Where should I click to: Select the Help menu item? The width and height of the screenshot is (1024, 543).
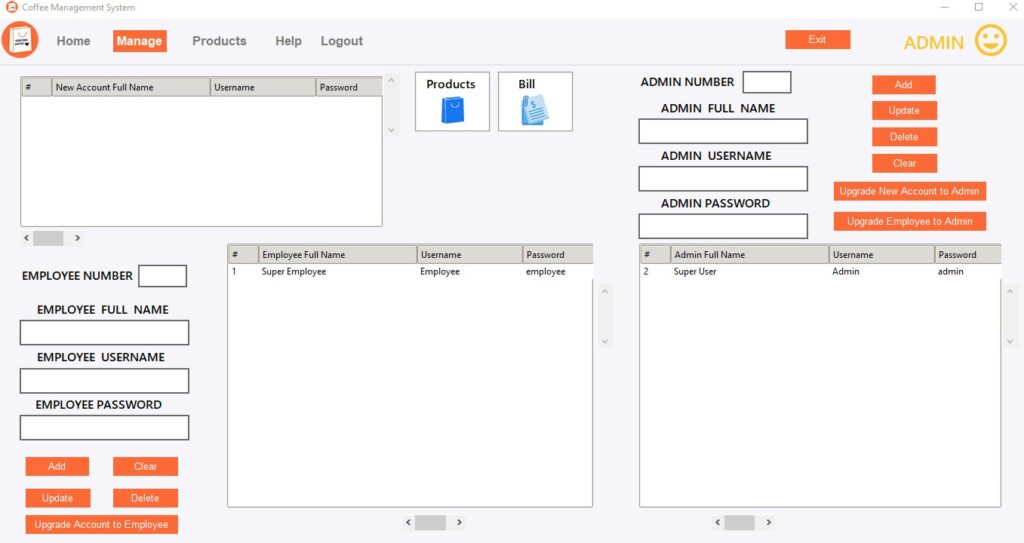[x=288, y=41]
